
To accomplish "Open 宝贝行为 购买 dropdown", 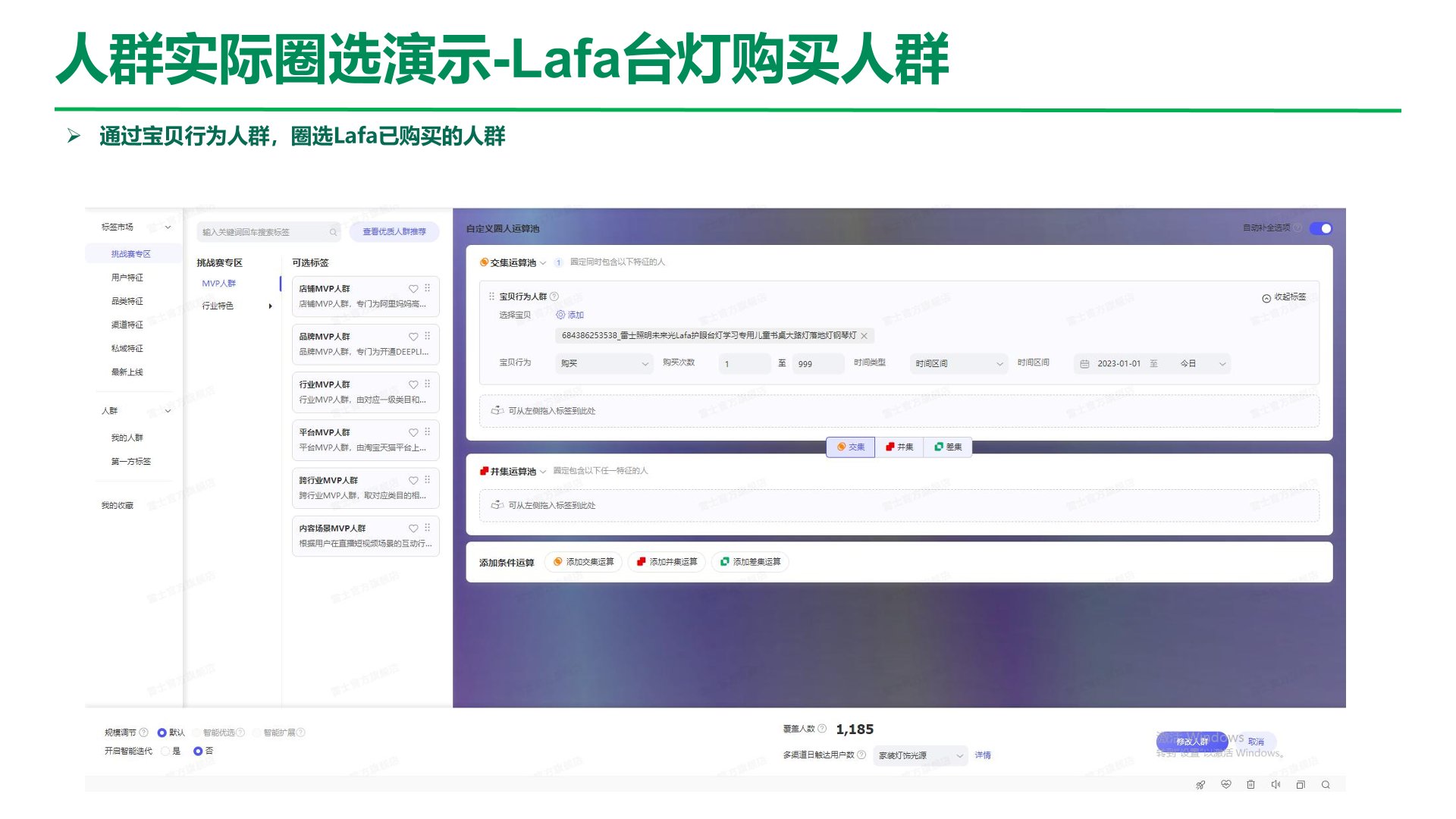I will [604, 364].
